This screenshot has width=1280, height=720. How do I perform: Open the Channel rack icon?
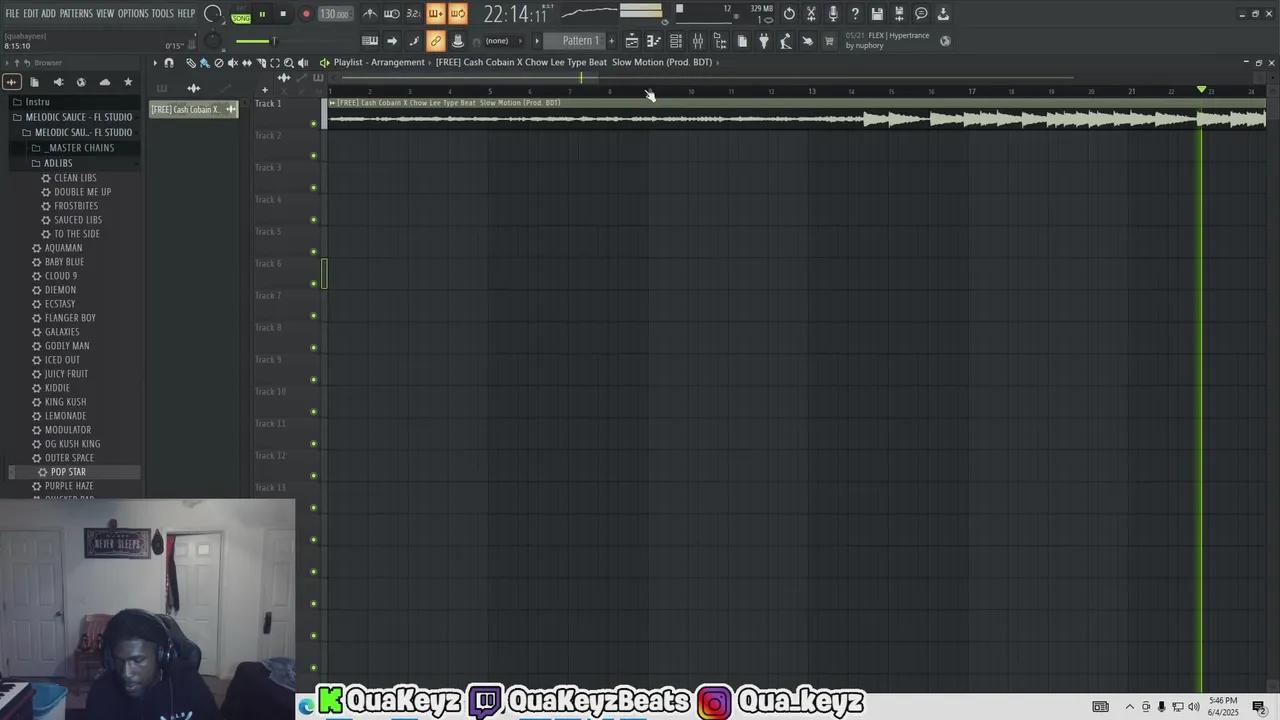(676, 41)
